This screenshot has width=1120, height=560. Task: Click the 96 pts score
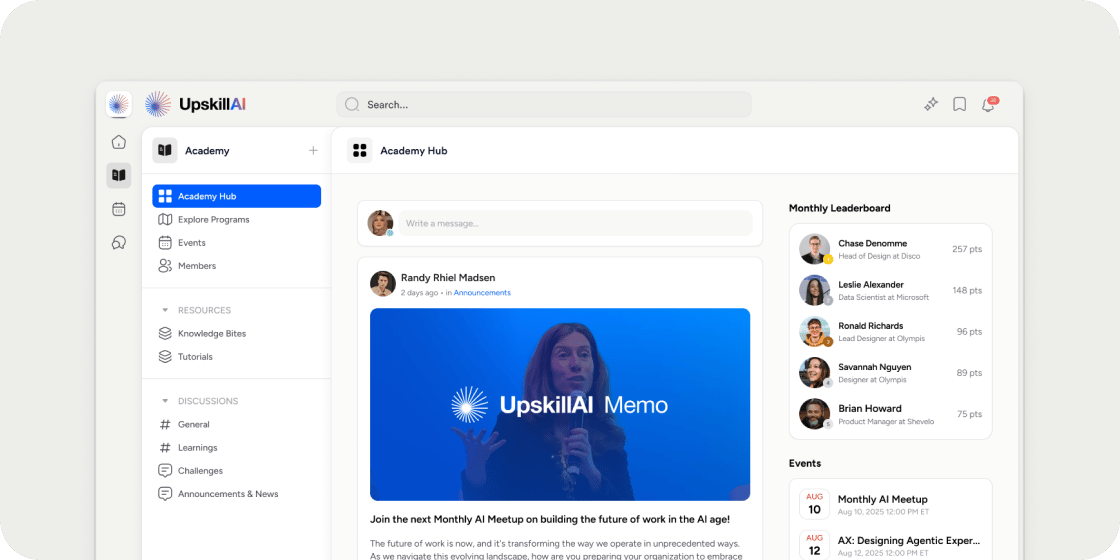click(969, 331)
